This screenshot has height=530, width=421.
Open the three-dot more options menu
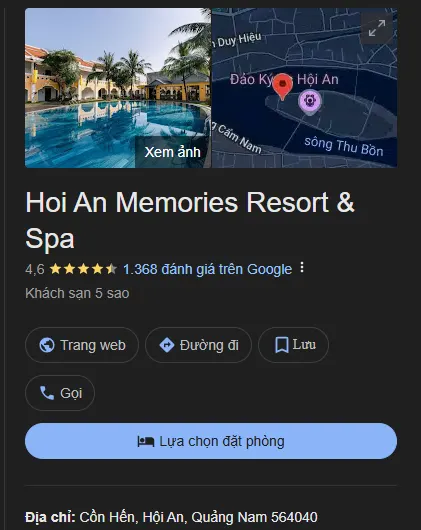302,268
